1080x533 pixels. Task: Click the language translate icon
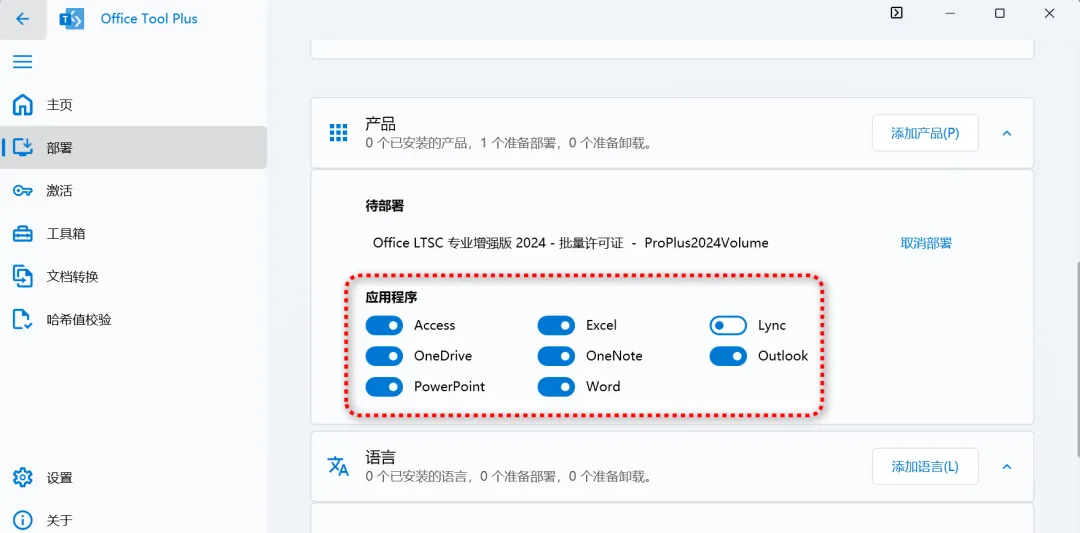[338, 466]
